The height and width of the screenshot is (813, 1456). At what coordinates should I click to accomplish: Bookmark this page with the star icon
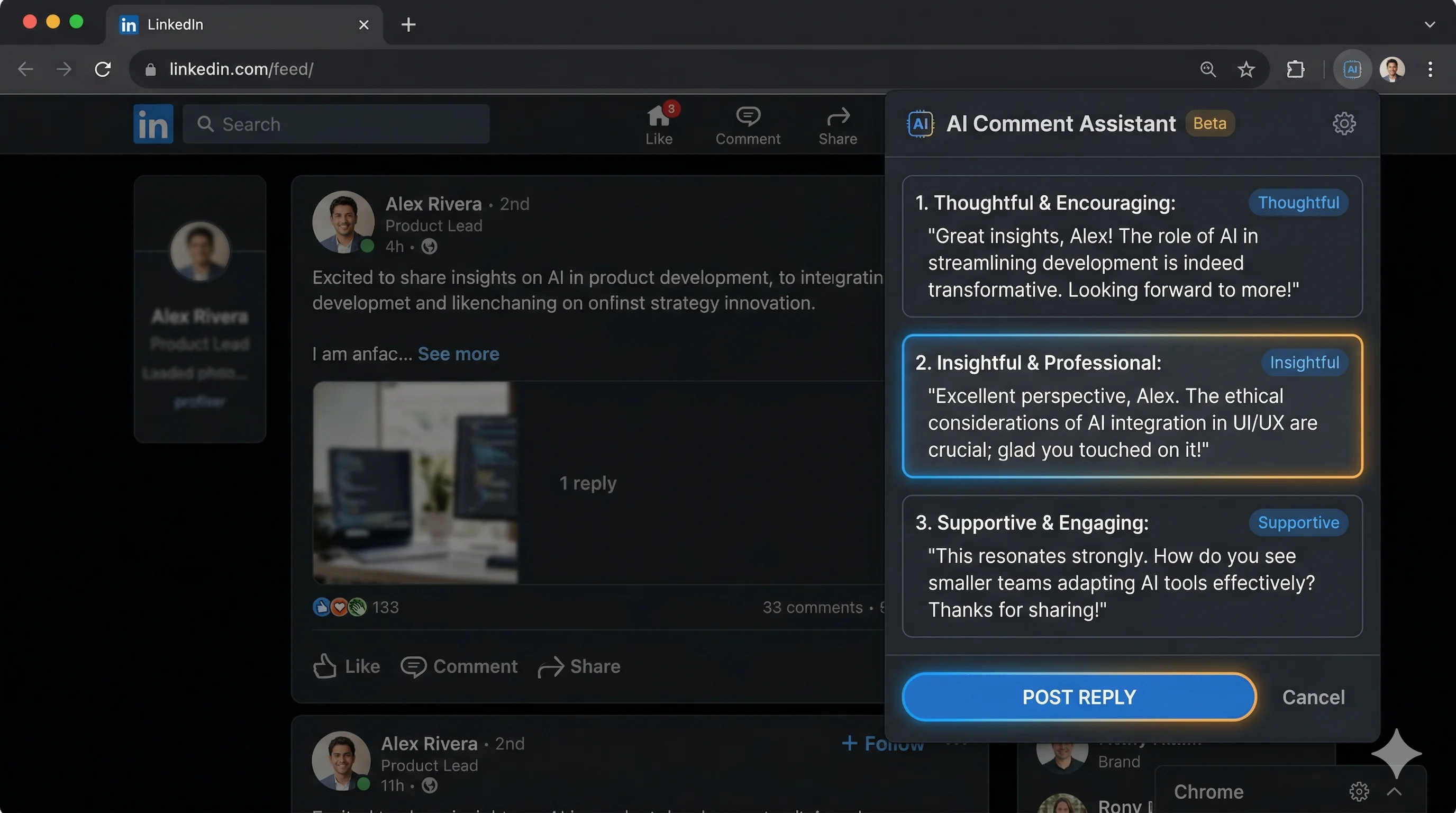click(1246, 69)
